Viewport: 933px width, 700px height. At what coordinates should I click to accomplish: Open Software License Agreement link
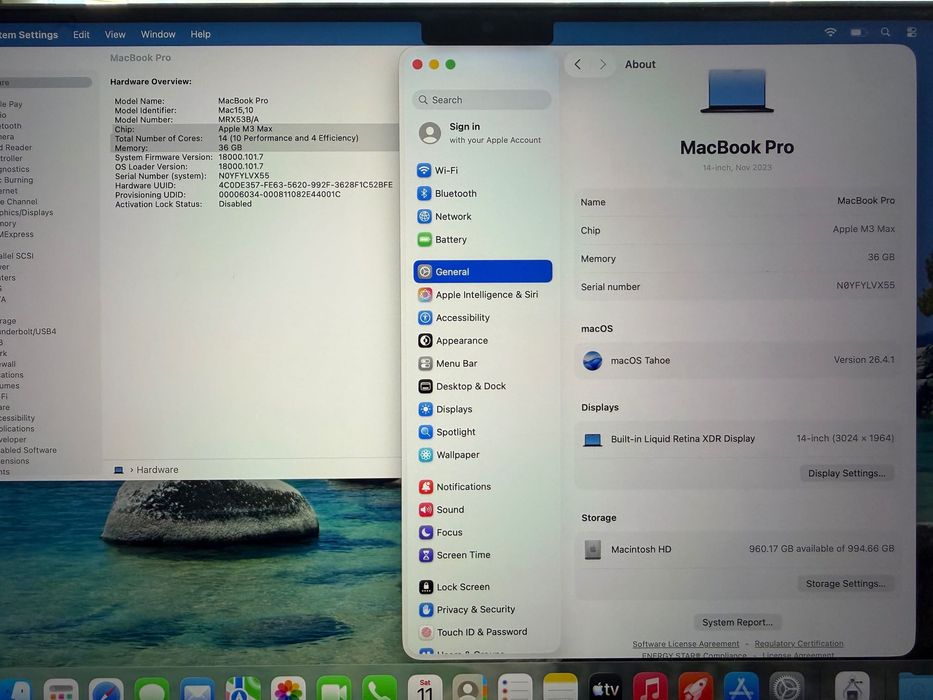685,644
